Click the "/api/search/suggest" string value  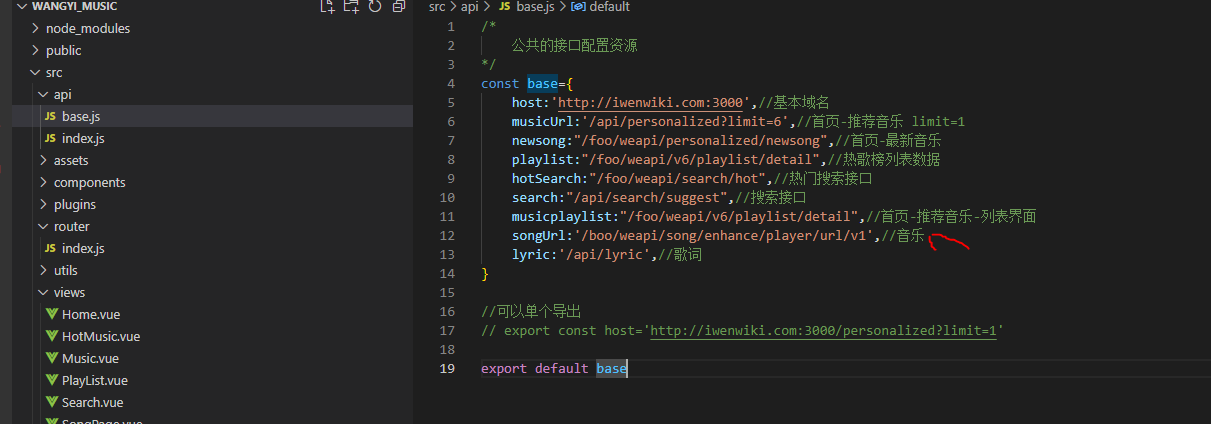tap(646, 198)
